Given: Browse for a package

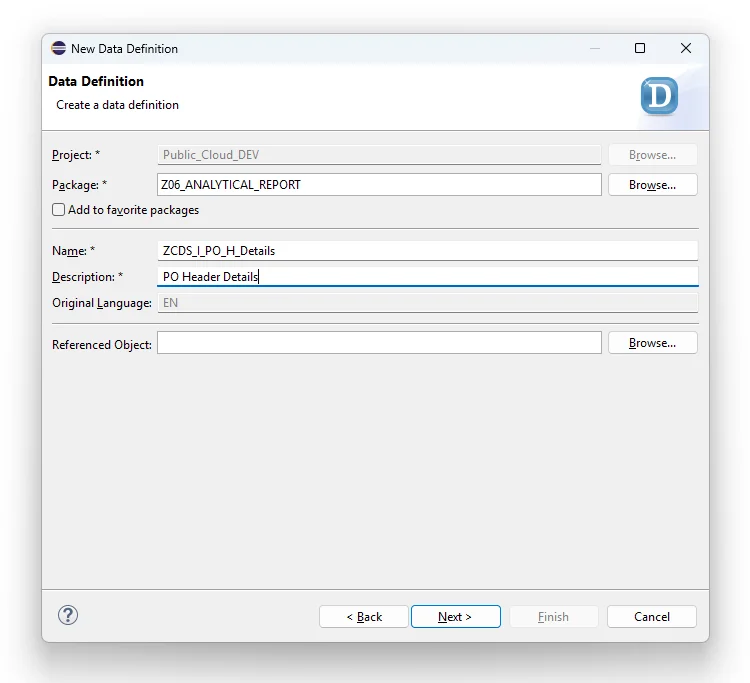Looking at the screenshot, I should pyautogui.click(x=652, y=185).
